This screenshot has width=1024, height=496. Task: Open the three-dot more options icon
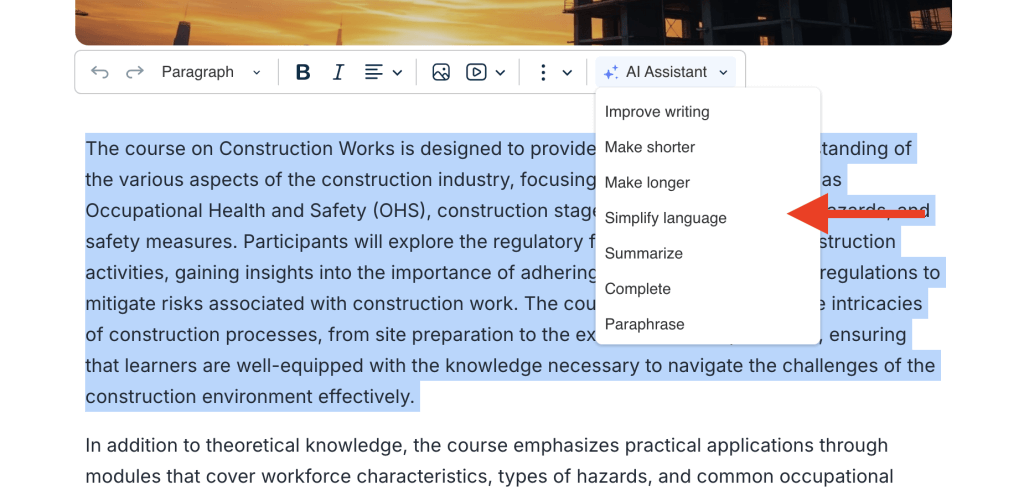[x=543, y=72]
